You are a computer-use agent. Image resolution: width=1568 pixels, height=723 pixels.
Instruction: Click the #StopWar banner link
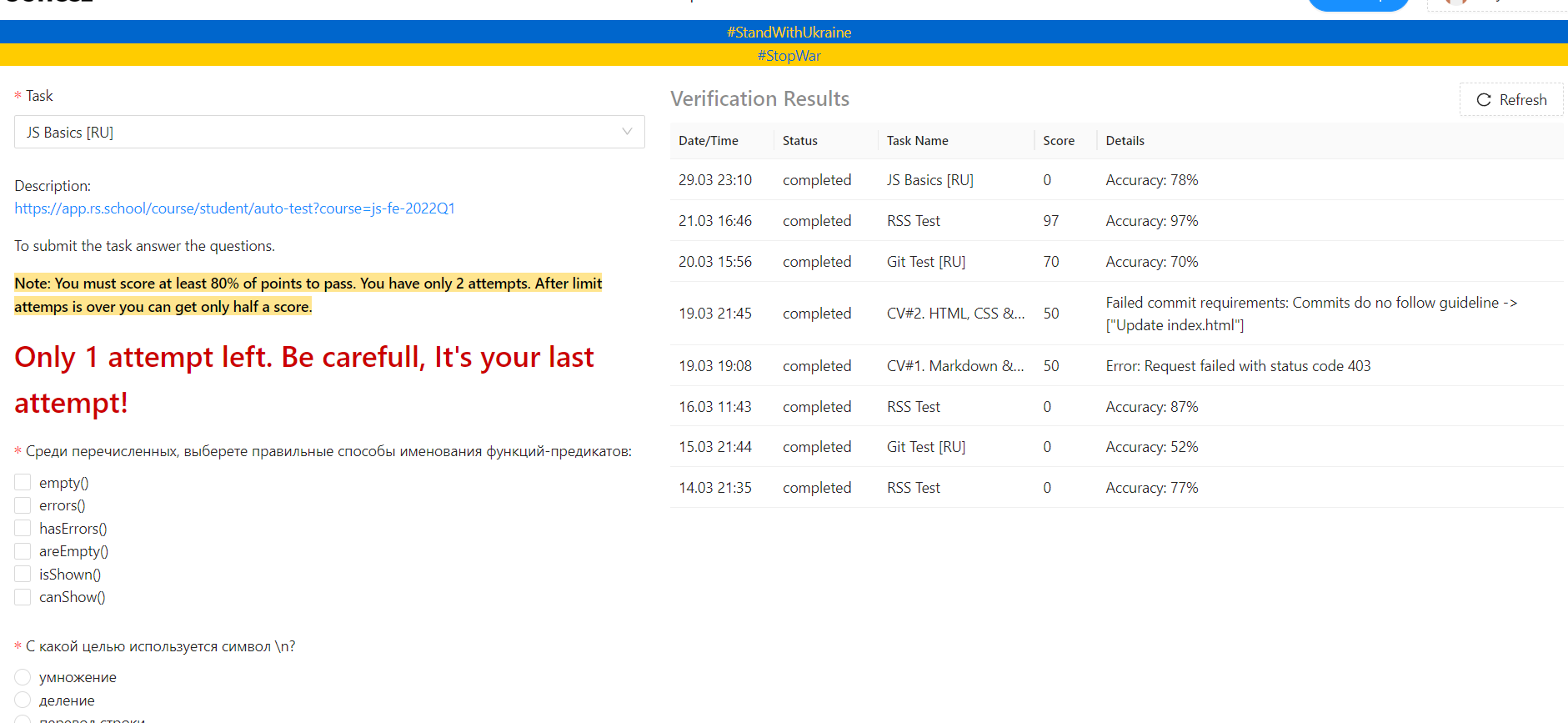point(789,56)
